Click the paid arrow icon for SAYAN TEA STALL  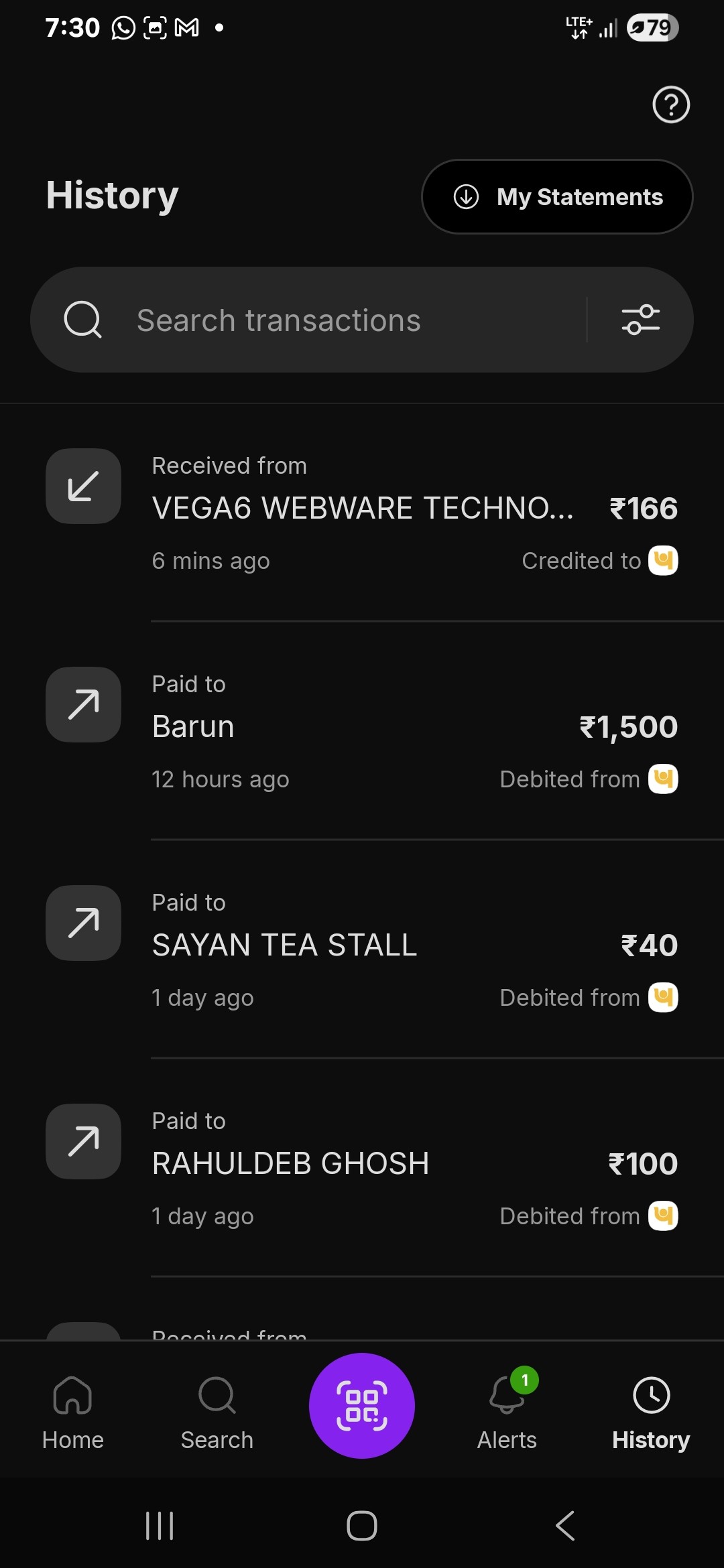(83, 923)
